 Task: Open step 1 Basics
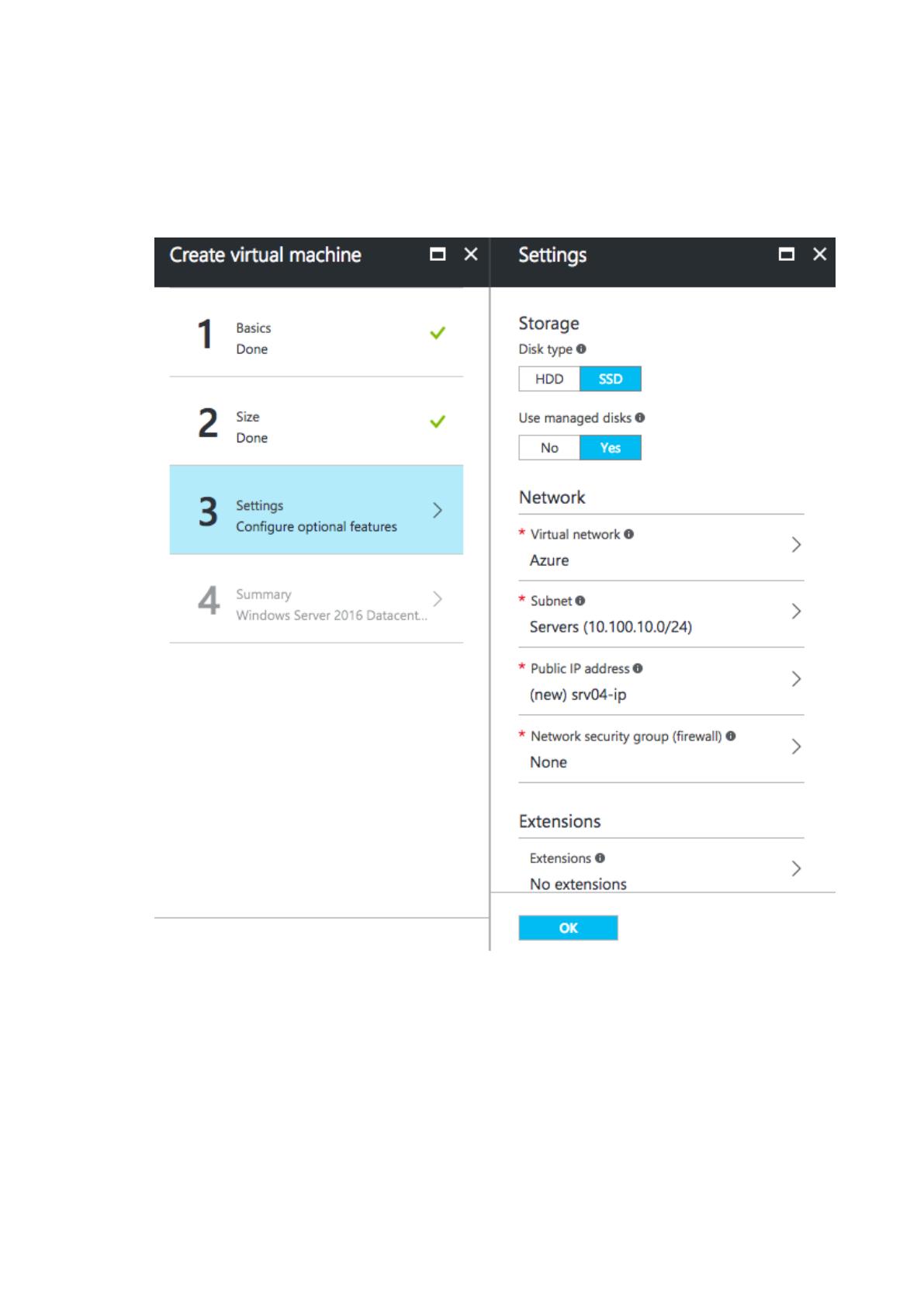(x=317, y=333)
